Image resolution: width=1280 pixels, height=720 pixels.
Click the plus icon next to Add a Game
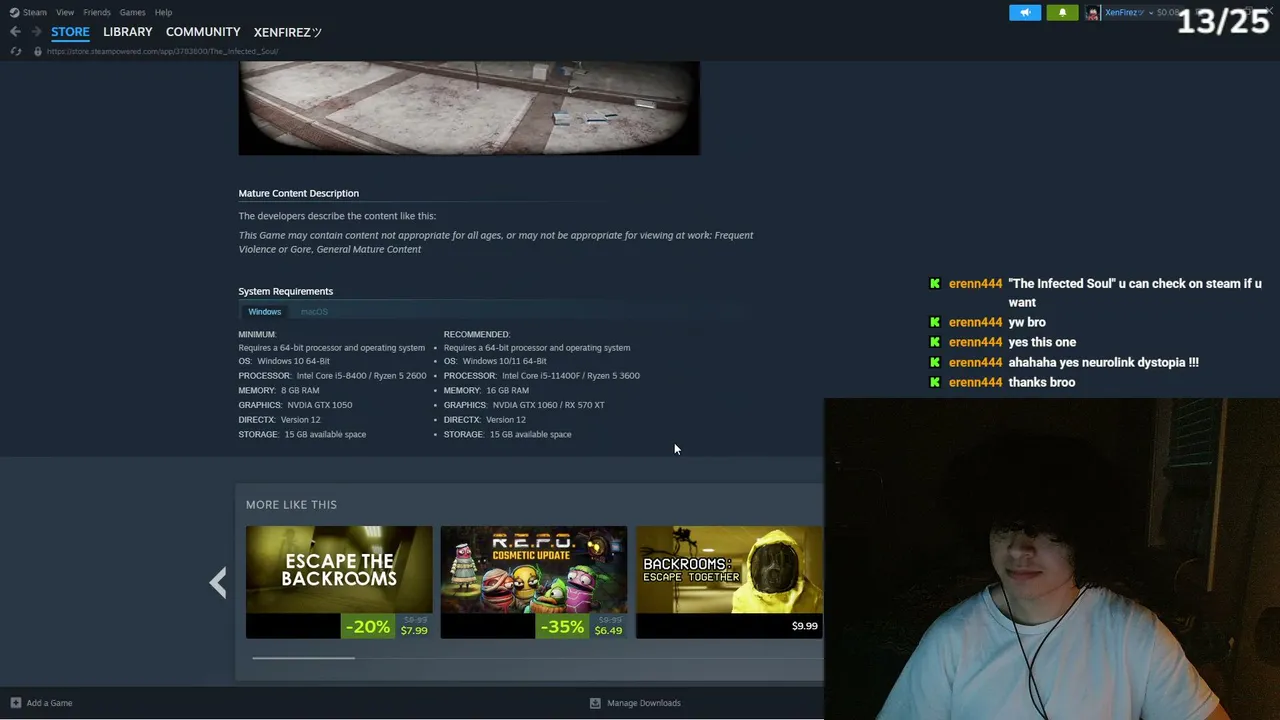[x=15, y=703]
